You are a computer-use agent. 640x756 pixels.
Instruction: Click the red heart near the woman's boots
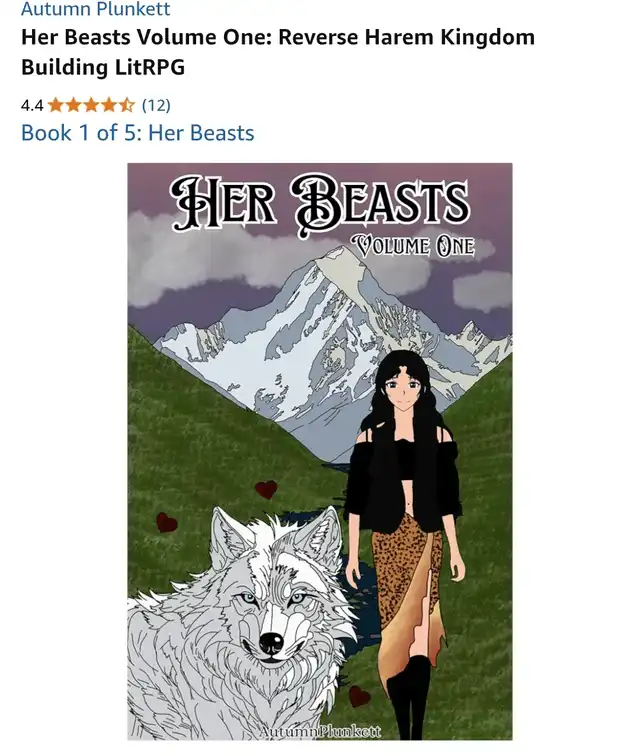[359, 696]
